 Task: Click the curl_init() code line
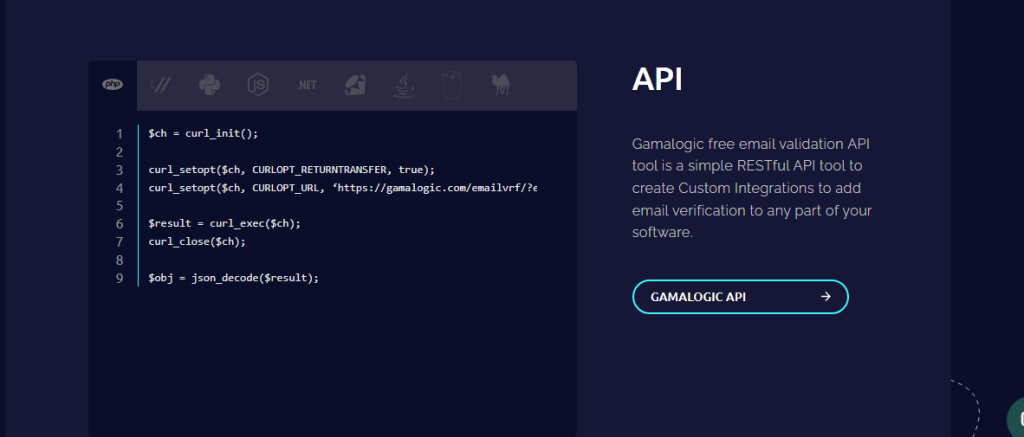point(203,133)
